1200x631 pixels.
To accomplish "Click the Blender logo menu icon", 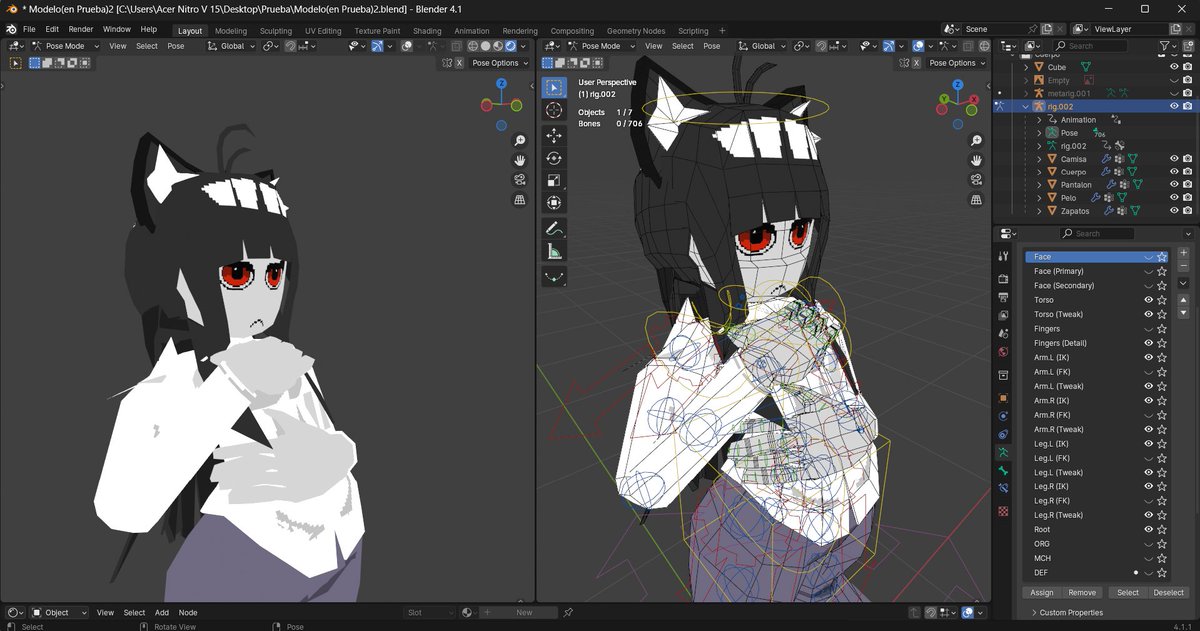I will coord(10,29).
